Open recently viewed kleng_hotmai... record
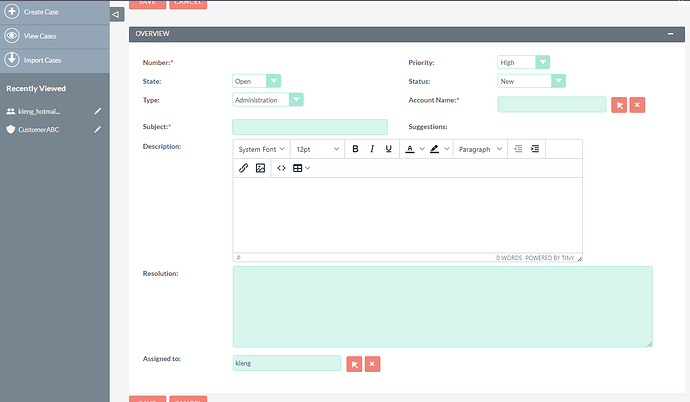The image size is (690, 402). [39, 111]
